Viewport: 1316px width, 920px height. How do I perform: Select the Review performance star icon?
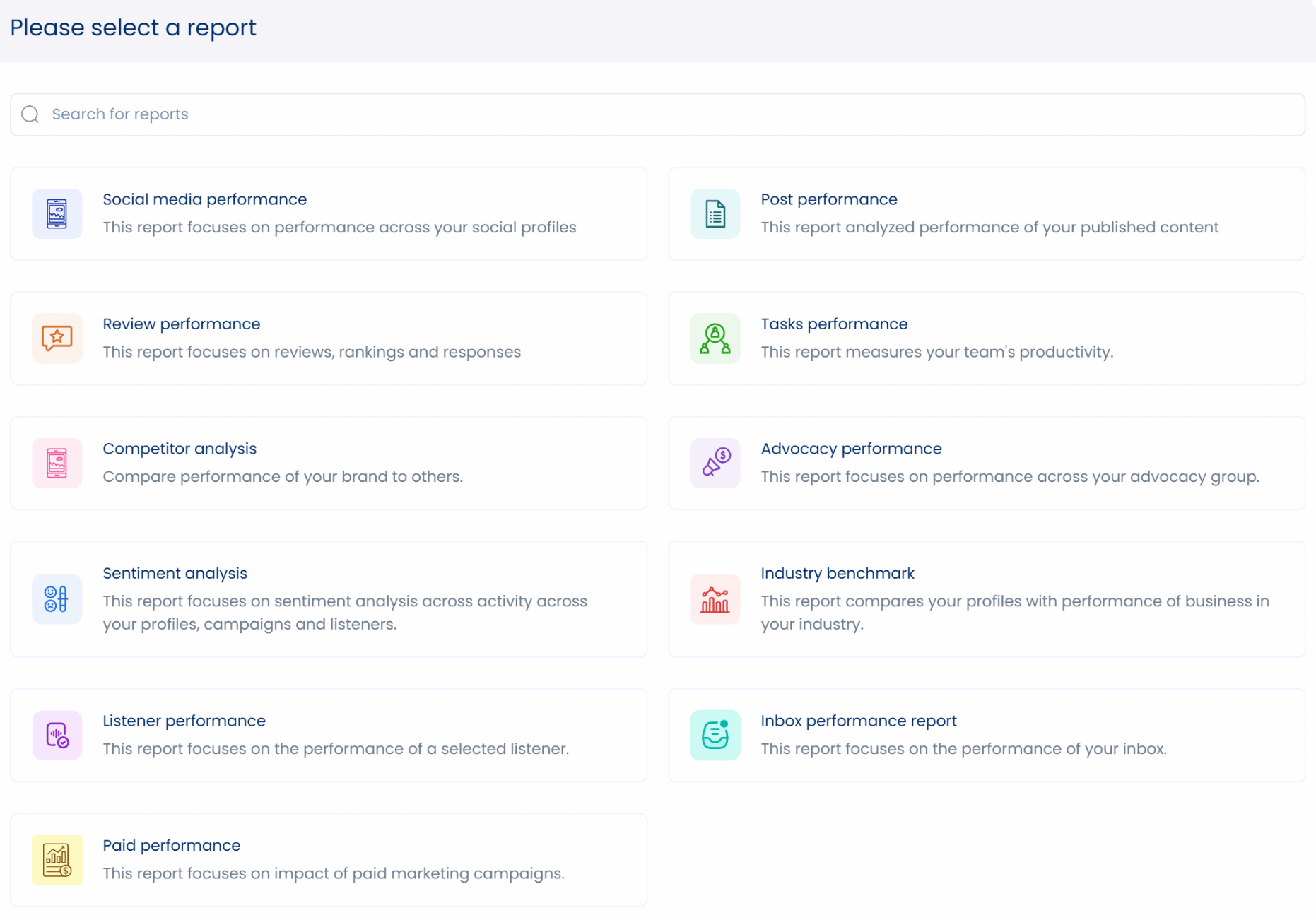coord(57,338)
